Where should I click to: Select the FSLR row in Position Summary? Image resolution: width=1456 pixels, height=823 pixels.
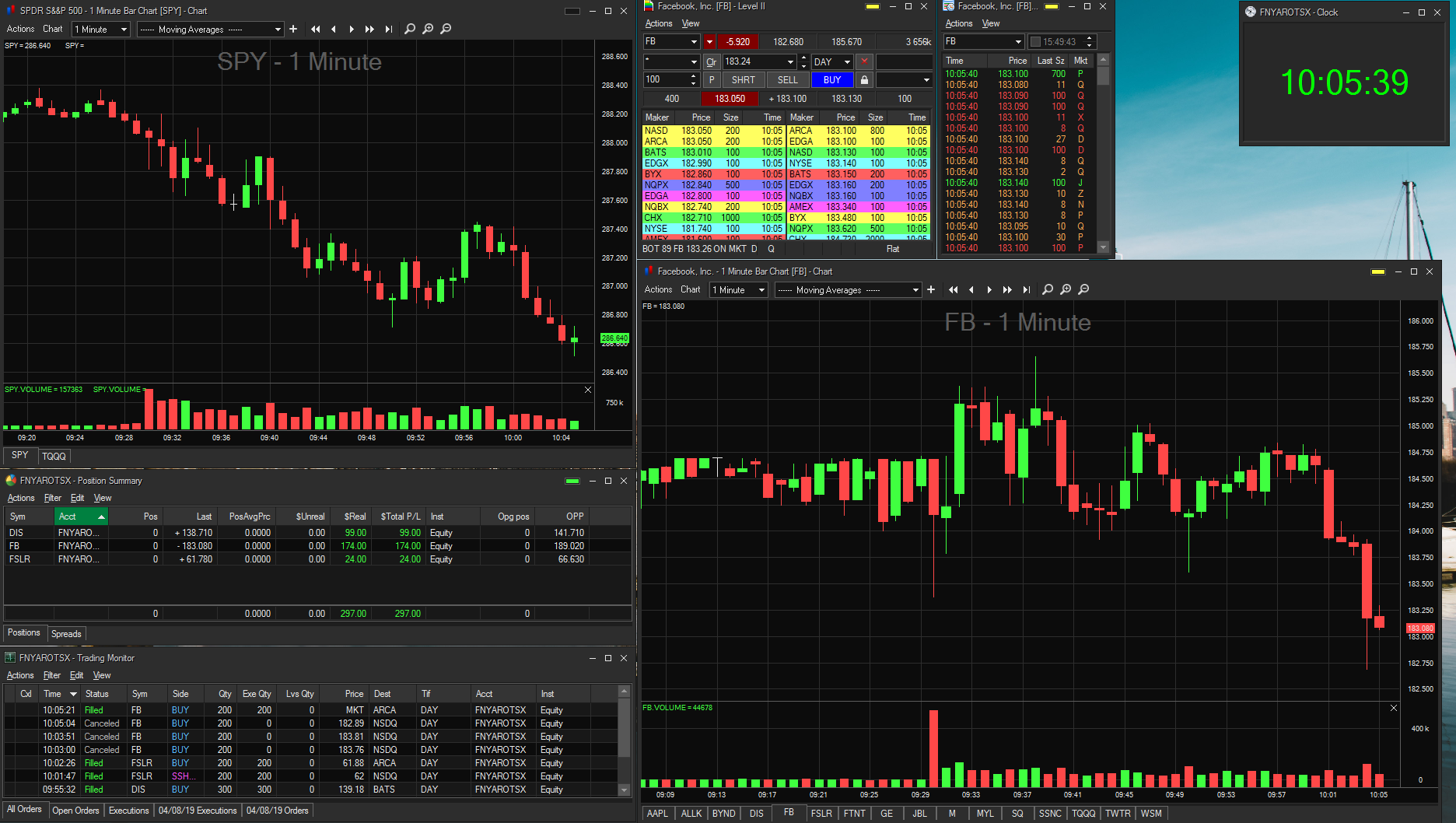click(317, 559)
